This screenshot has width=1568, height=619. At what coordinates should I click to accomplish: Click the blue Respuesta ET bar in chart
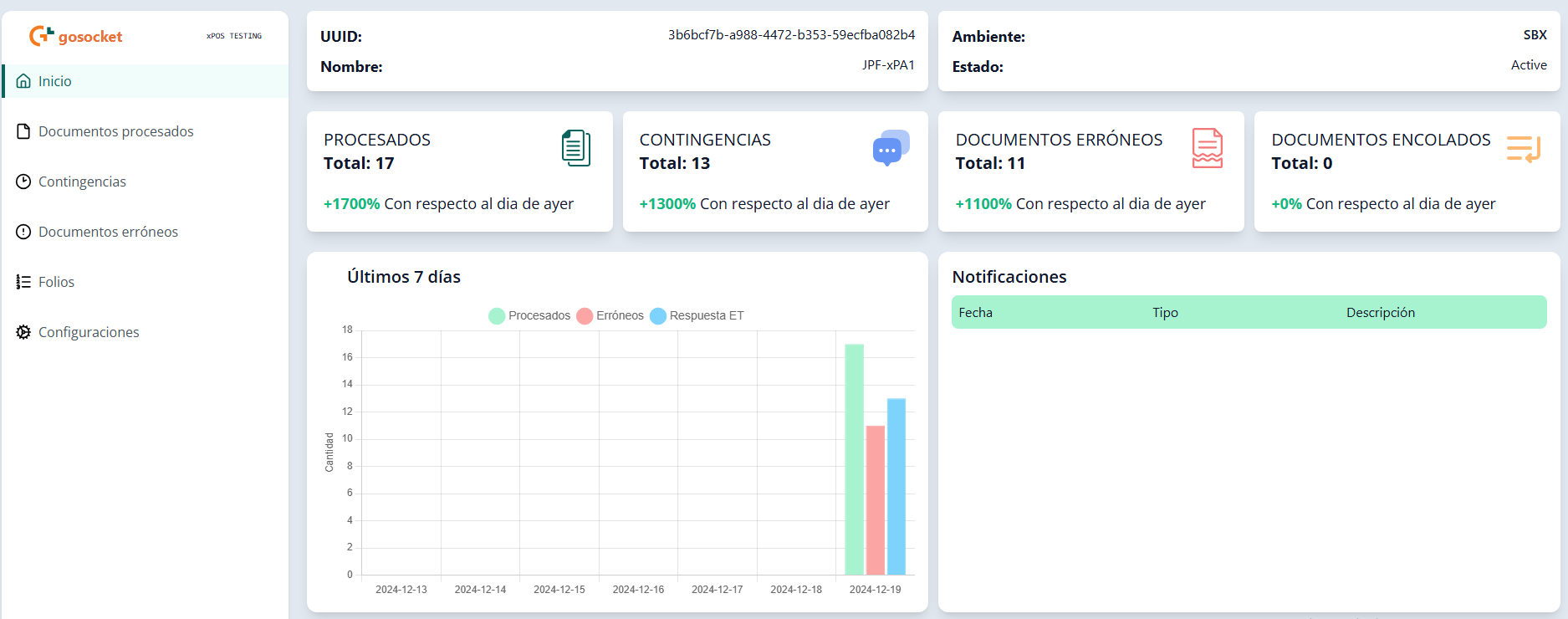point(896,487)
